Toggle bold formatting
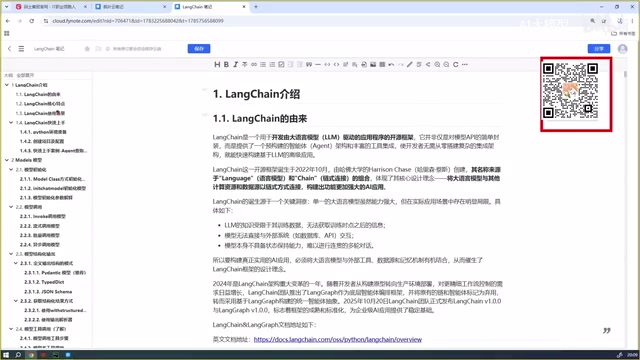Screen dimensions: 640x360 [226, 64]
